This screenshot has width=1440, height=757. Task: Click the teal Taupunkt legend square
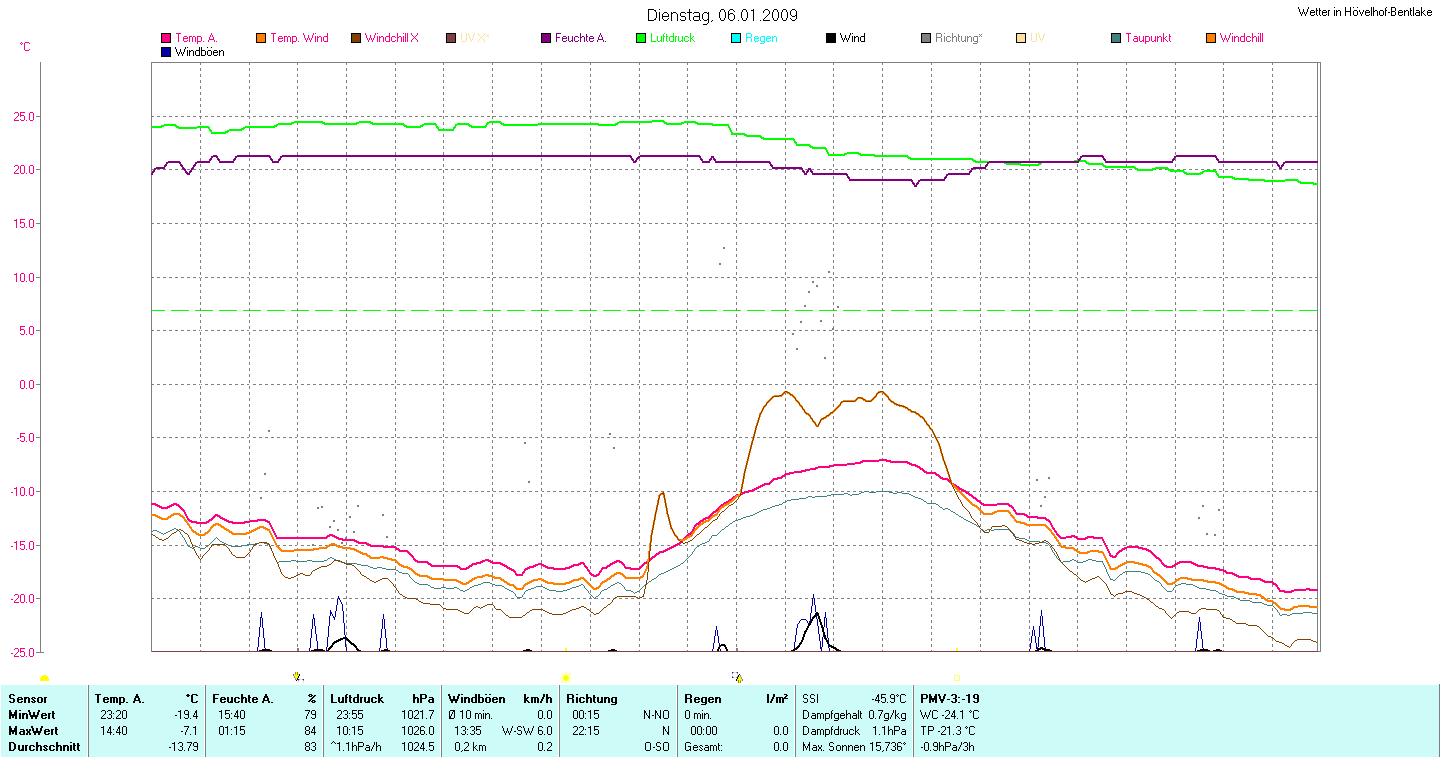[x=1116, y=38]
